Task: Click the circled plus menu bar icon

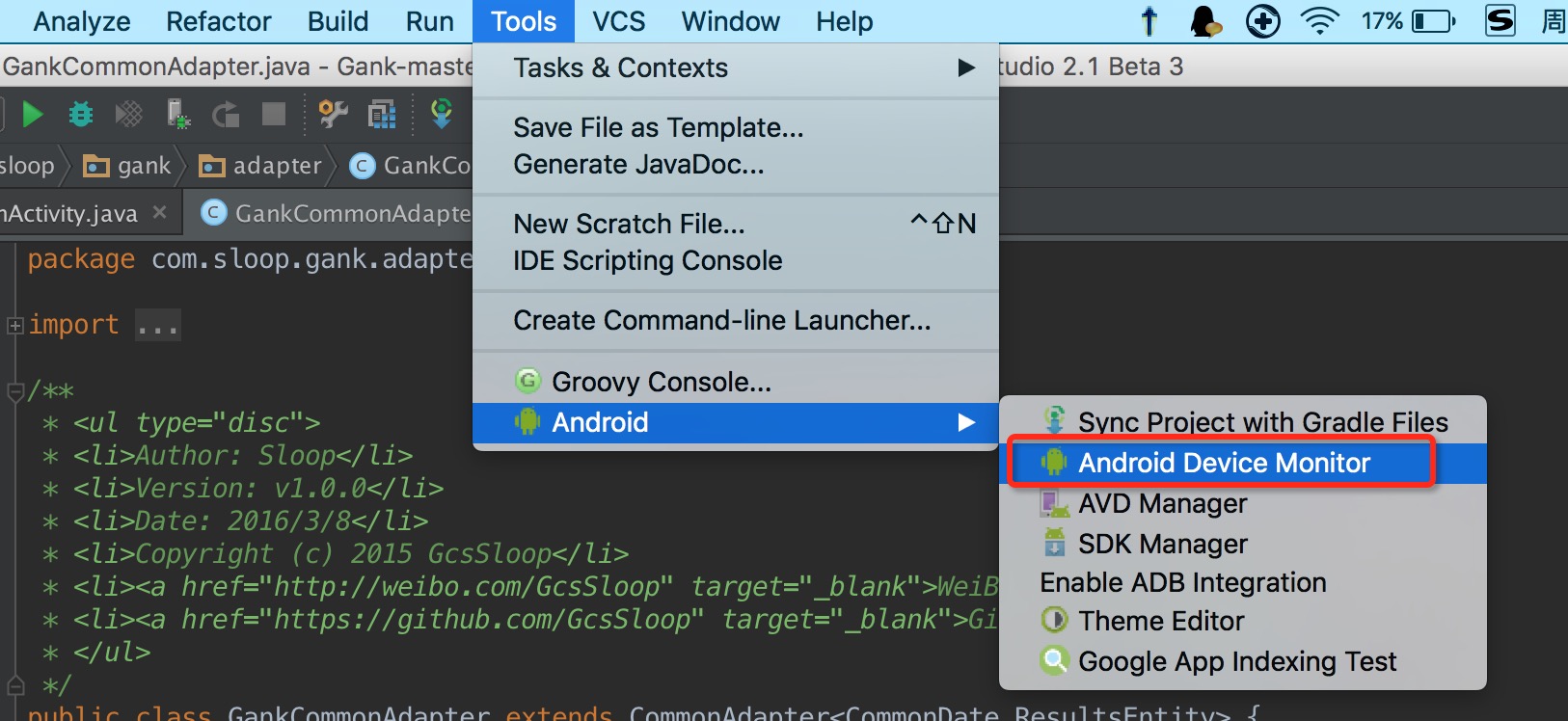Action: coord(1263,21)
